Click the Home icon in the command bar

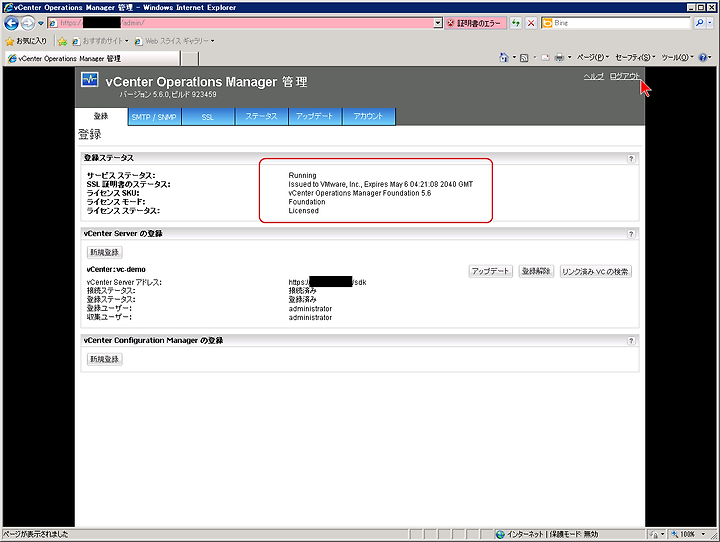504,57
